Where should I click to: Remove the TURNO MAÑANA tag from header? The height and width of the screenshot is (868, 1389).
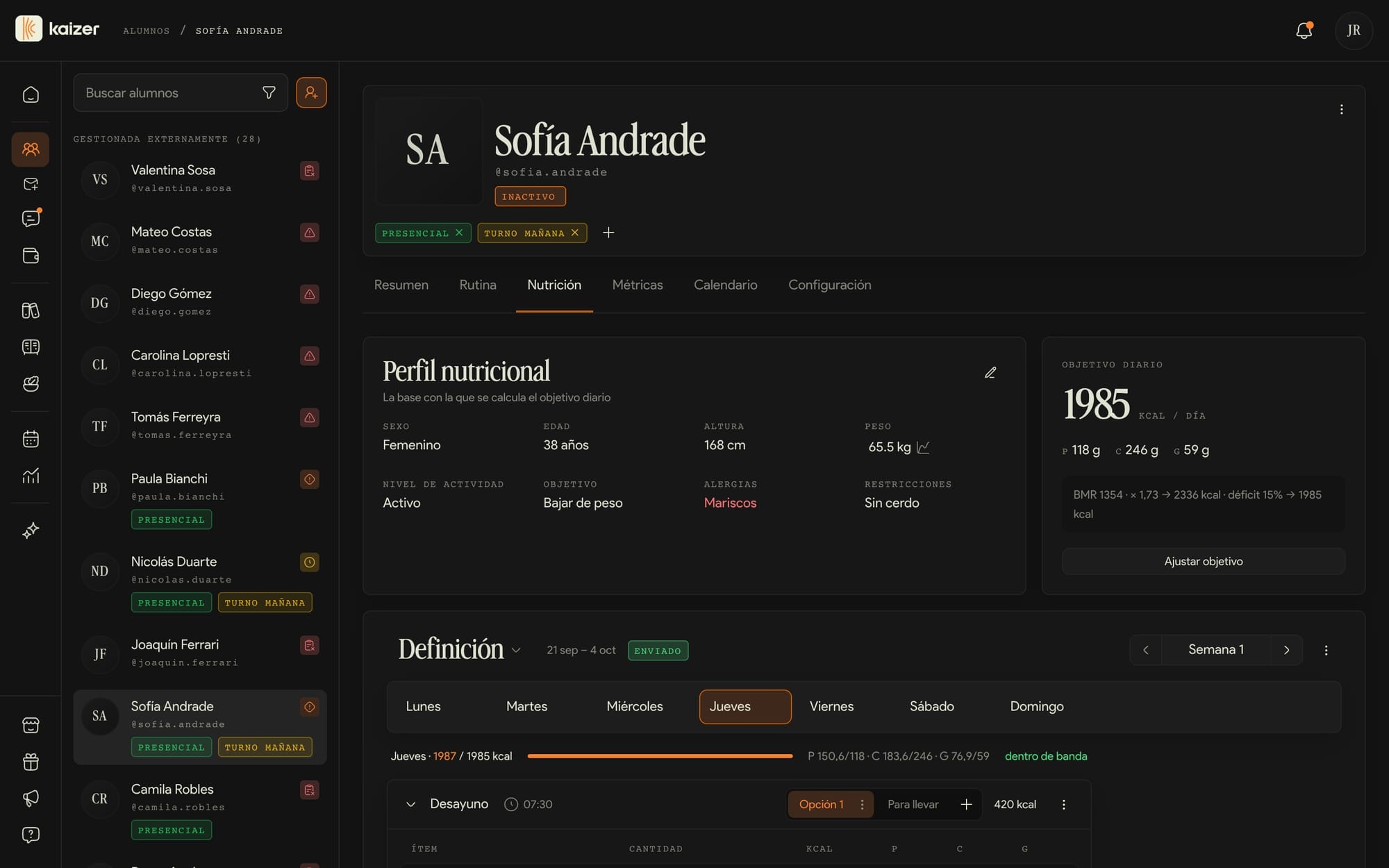click(575, 233)
